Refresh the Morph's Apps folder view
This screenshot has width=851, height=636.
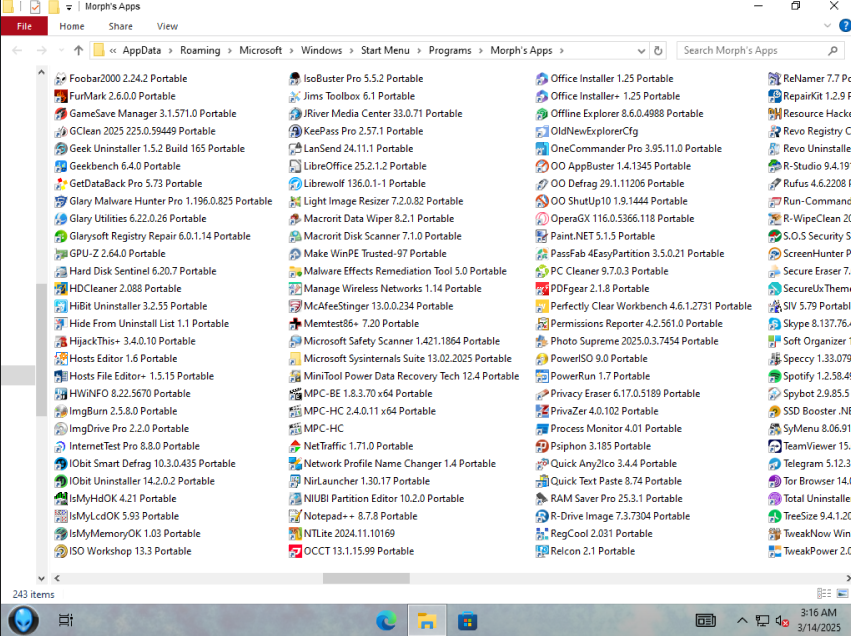[658, 50]
